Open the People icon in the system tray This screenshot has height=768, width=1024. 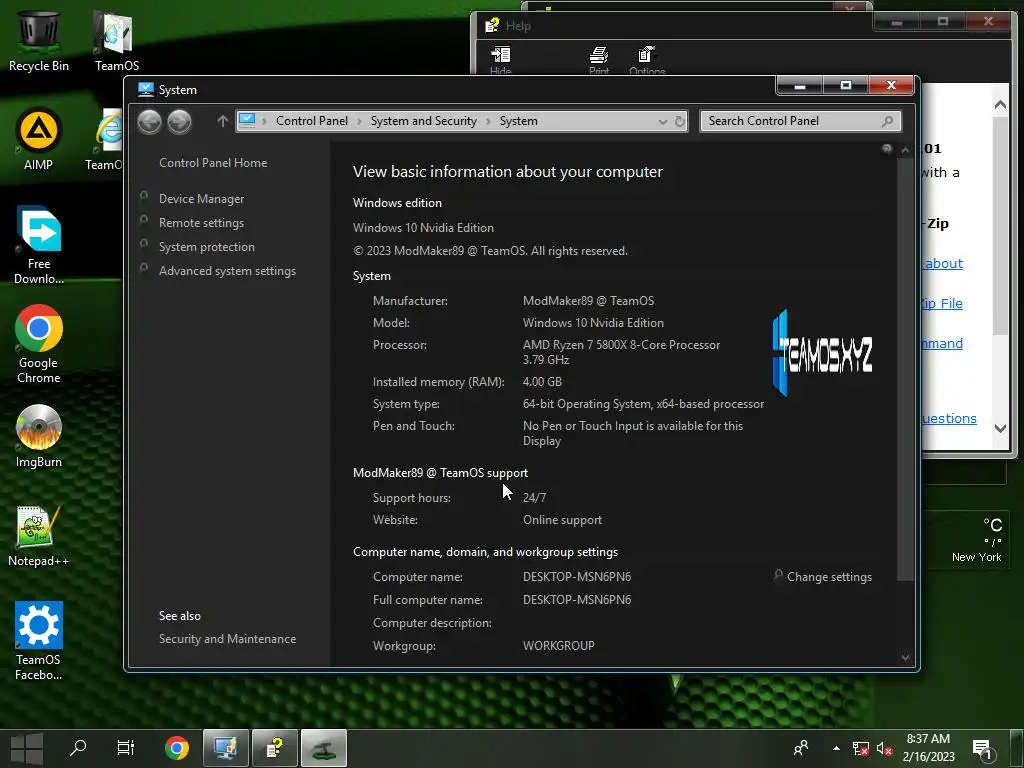pos(801,748)
